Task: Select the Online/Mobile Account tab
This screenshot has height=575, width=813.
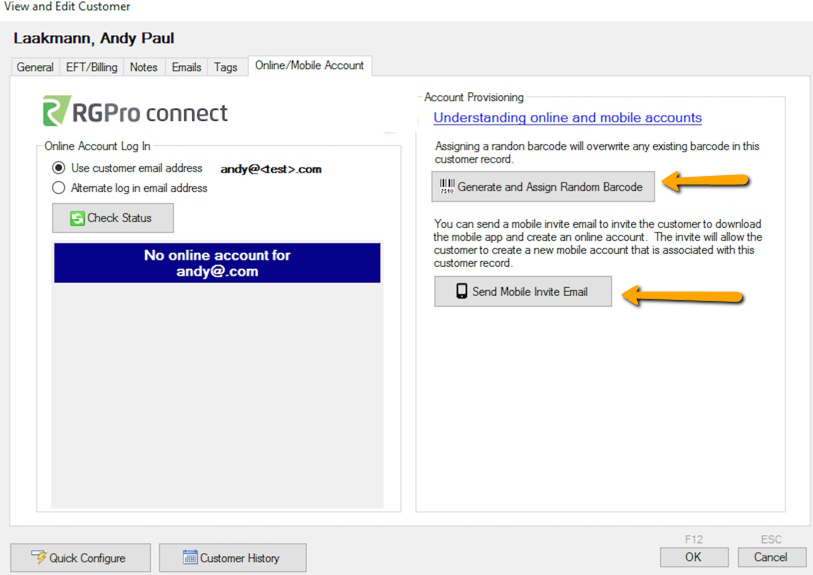Action: point(310,65)
